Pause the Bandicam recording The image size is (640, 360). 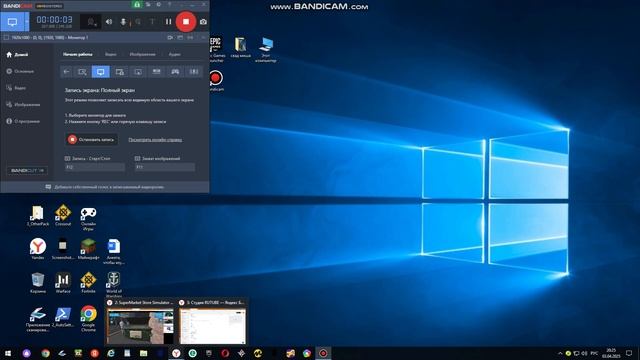point(168,22)
